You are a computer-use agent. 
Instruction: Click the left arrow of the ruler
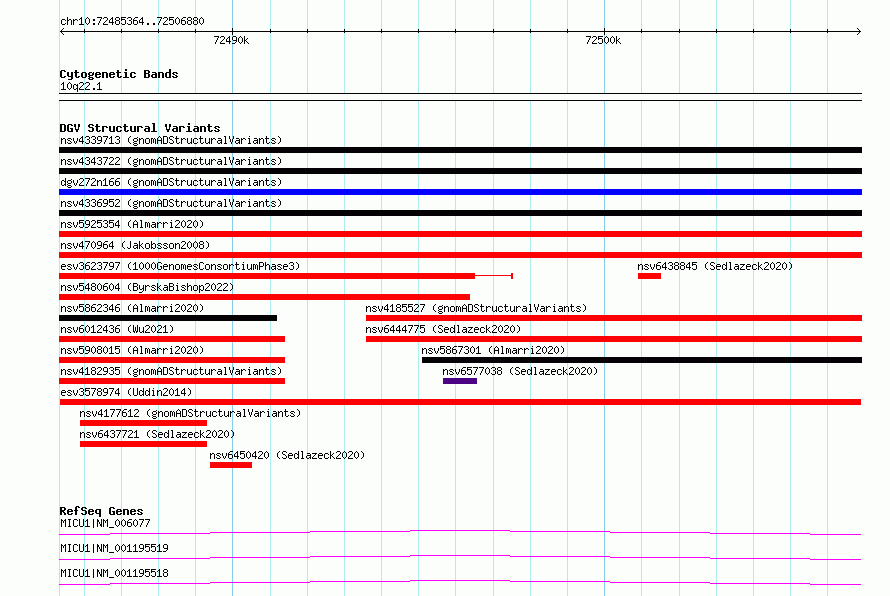pyautogui.click(x=62, y=31)
